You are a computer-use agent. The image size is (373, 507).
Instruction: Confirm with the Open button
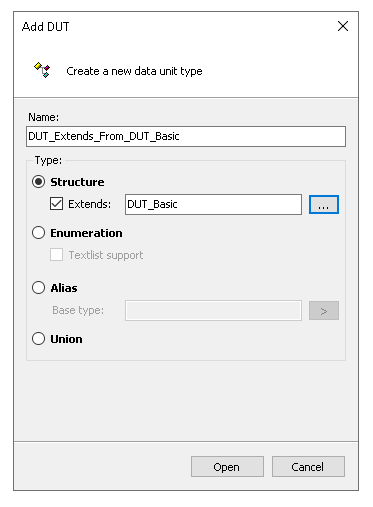(227, 467)
